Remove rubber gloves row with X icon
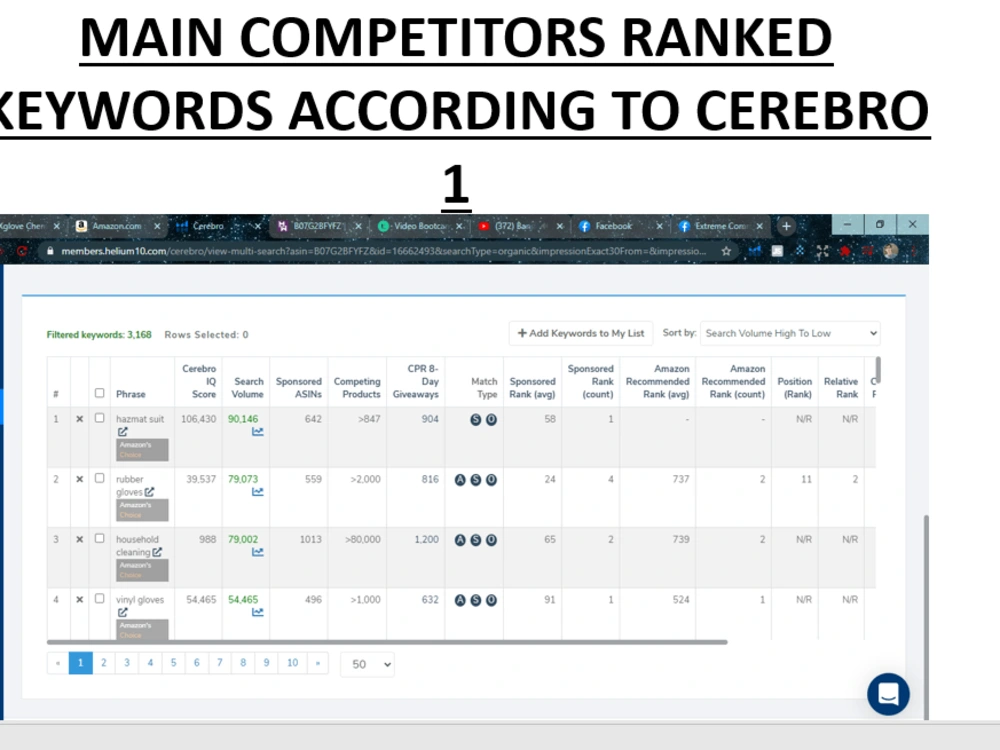This screenshot has width=1000, height=750. tap(80, 479)
